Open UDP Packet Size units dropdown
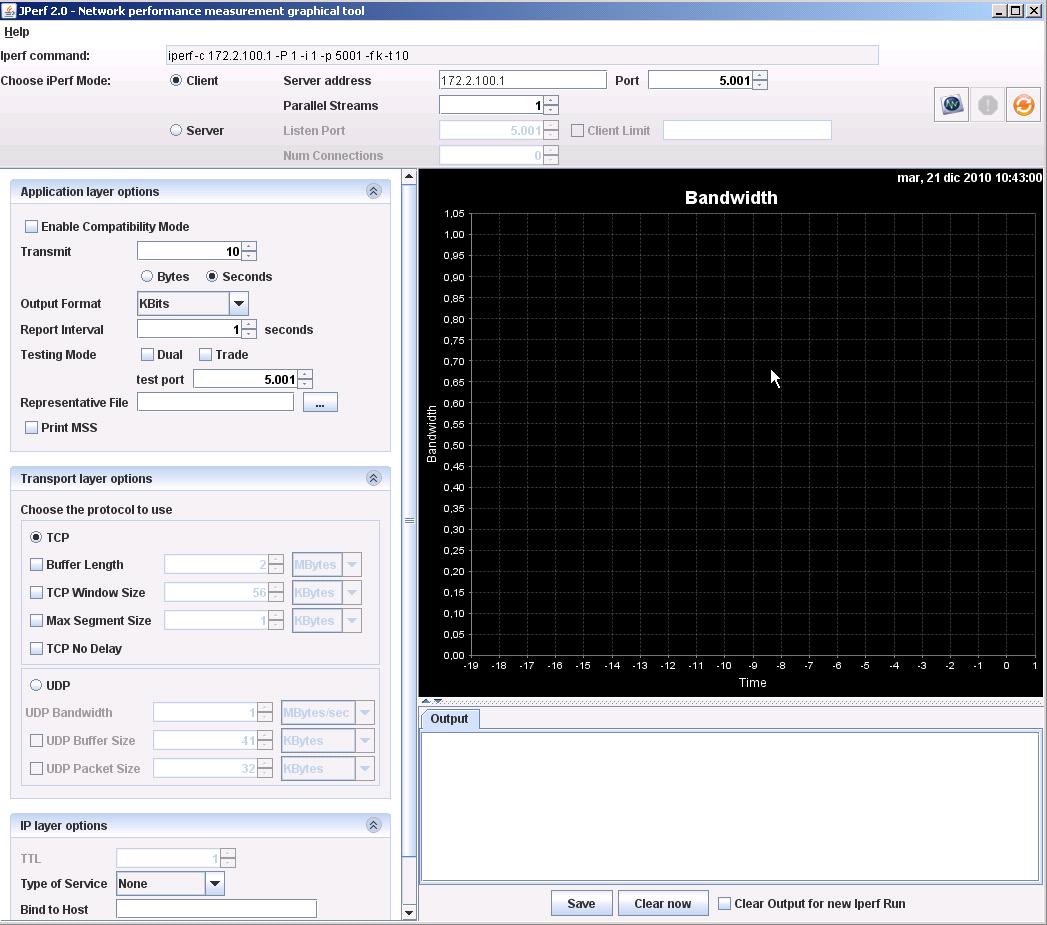The image size is (1047, 925). 365,769
